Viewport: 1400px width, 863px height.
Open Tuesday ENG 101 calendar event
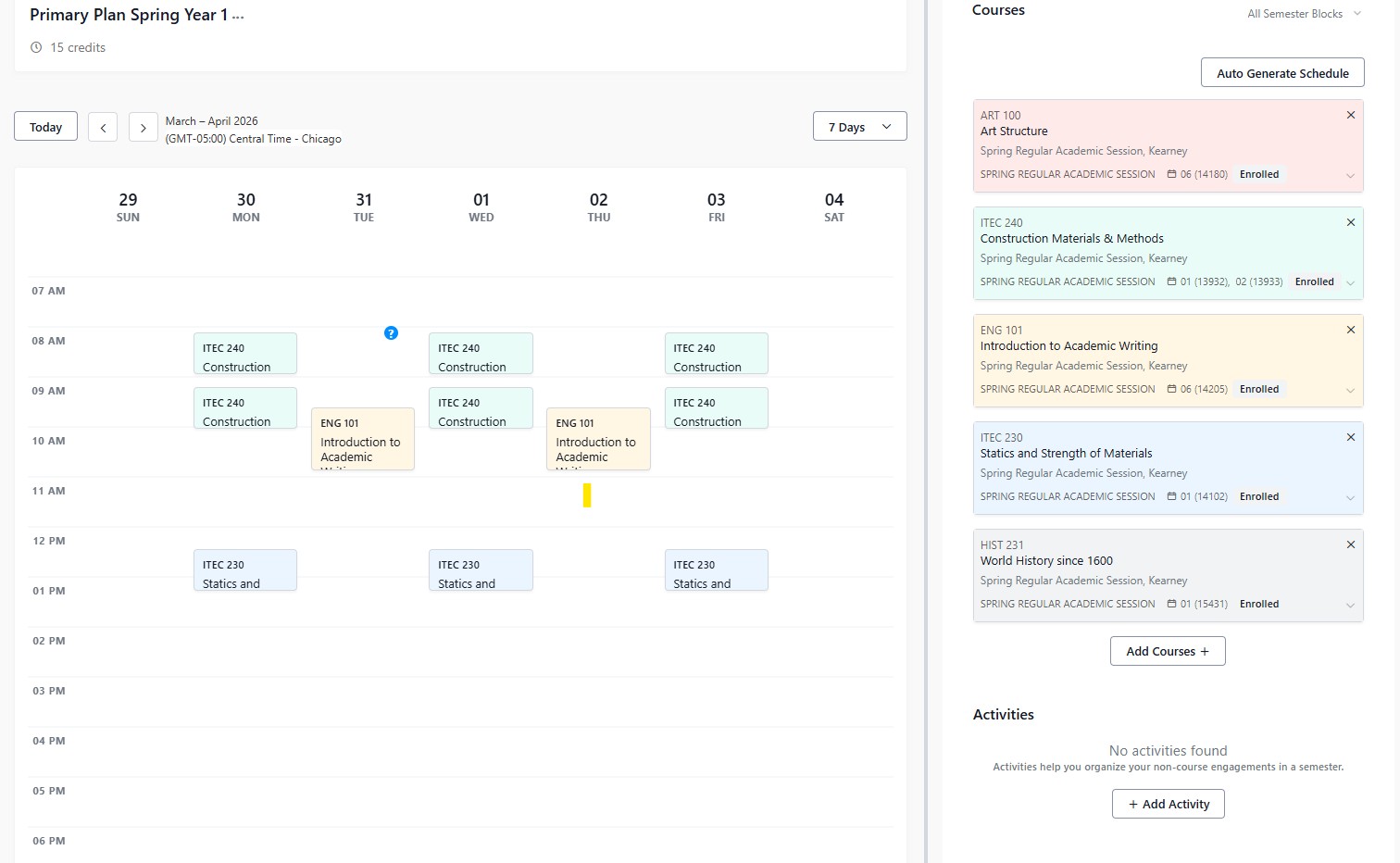[362, 439]
